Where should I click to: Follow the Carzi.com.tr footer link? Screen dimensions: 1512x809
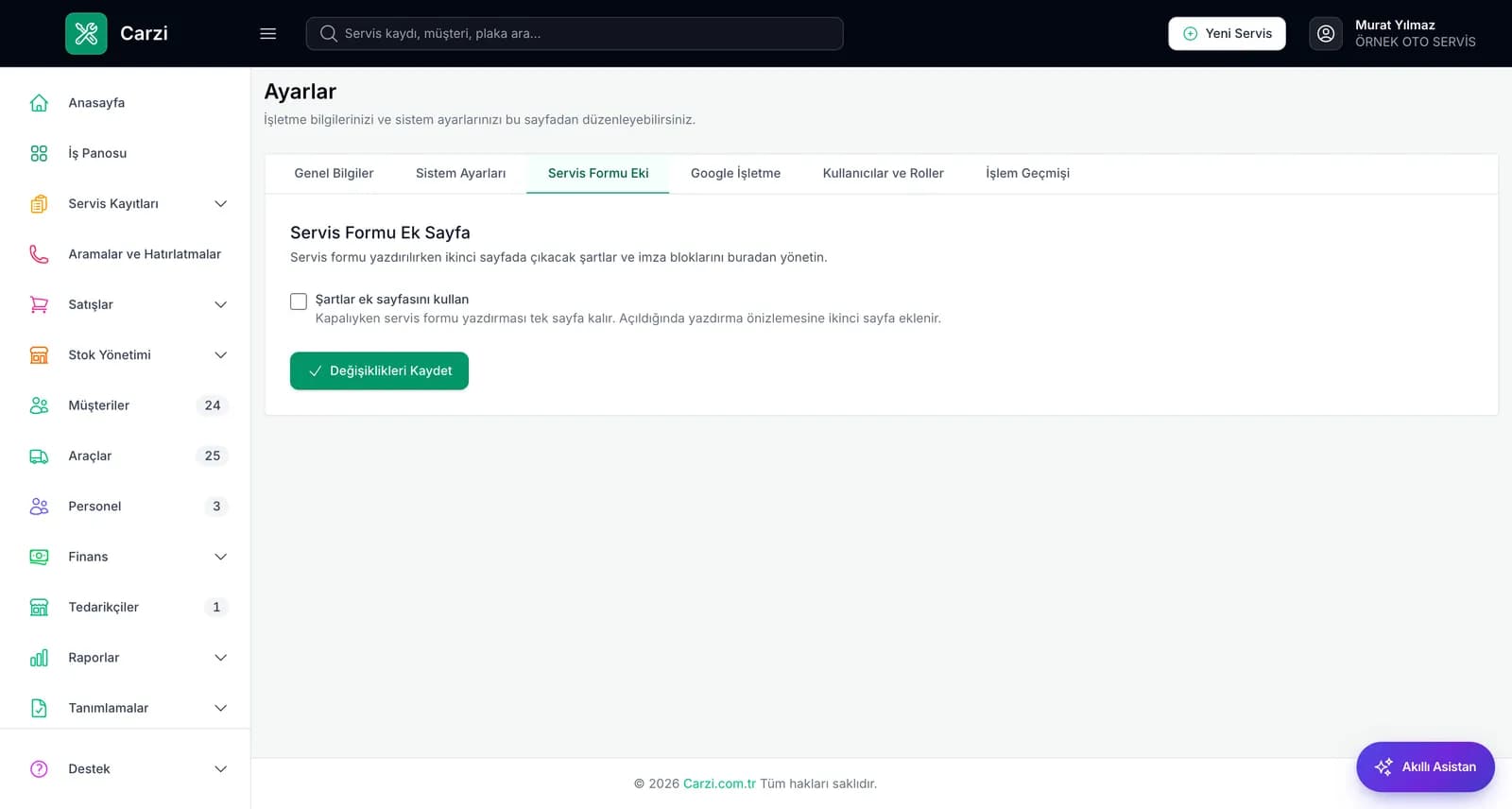[719, 783]
